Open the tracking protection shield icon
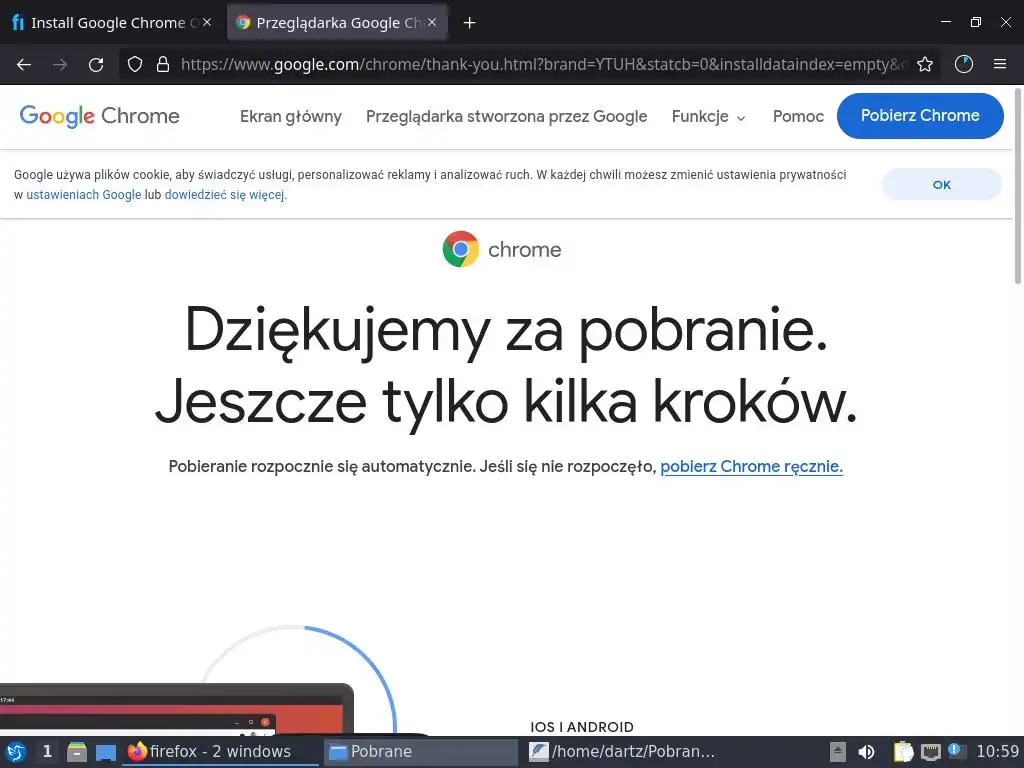This screenshot has width=1024, height=768. (x=135, y=64)
